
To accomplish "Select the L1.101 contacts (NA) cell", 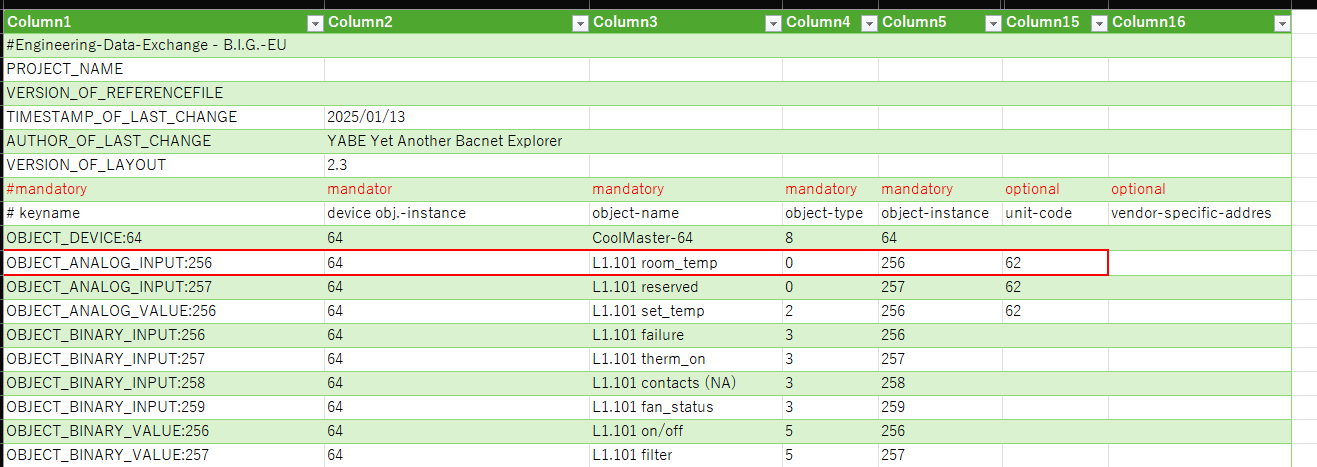I will 685,383.
